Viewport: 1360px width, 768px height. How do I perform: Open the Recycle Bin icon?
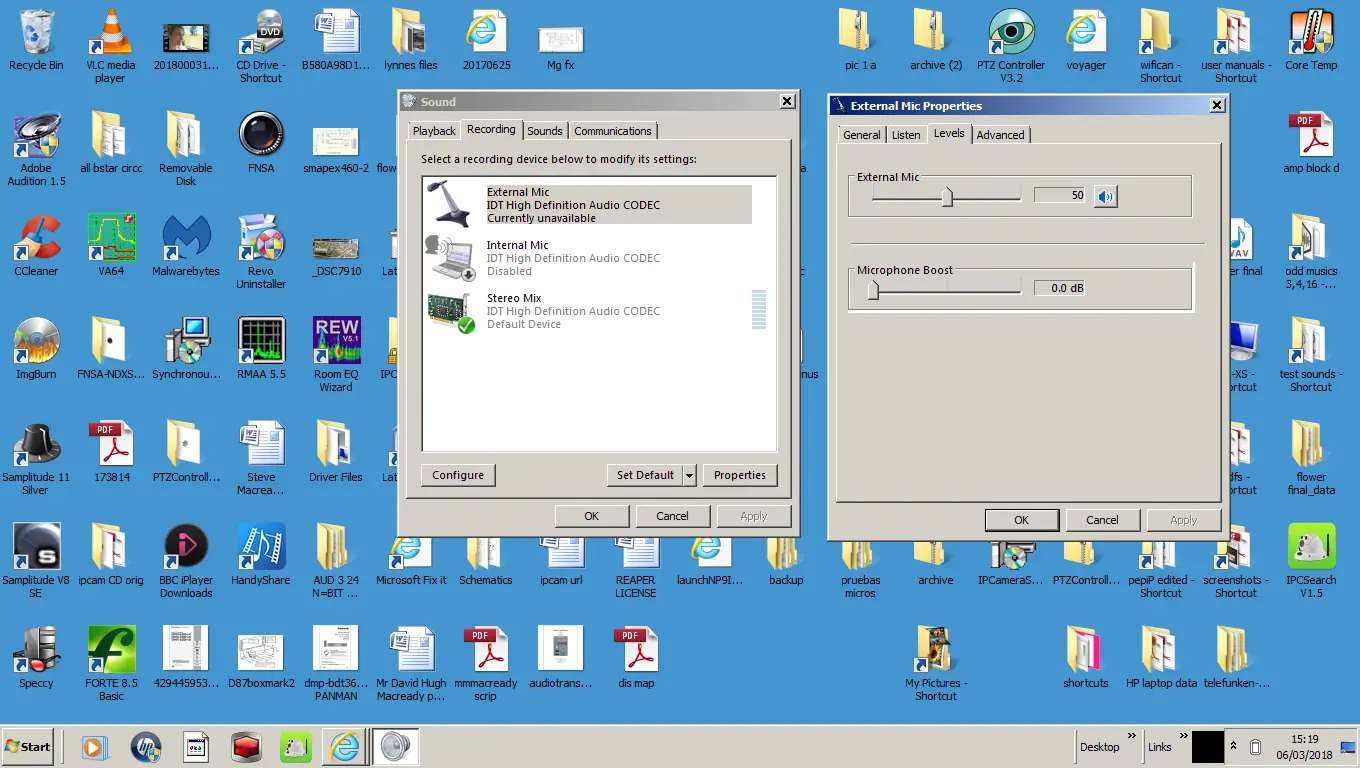coord(36,40)
